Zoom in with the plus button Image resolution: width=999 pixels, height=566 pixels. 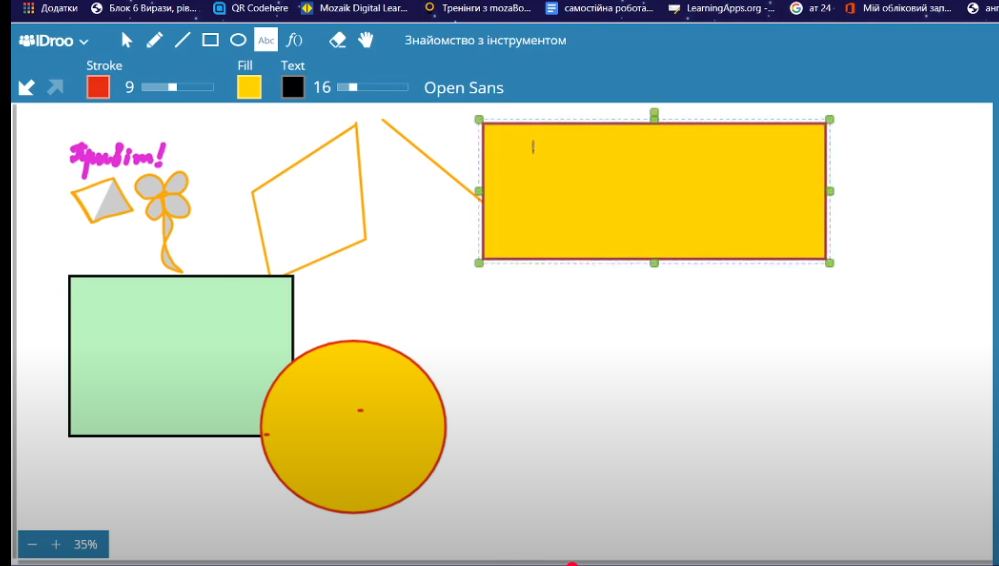[x=56, y=545]
